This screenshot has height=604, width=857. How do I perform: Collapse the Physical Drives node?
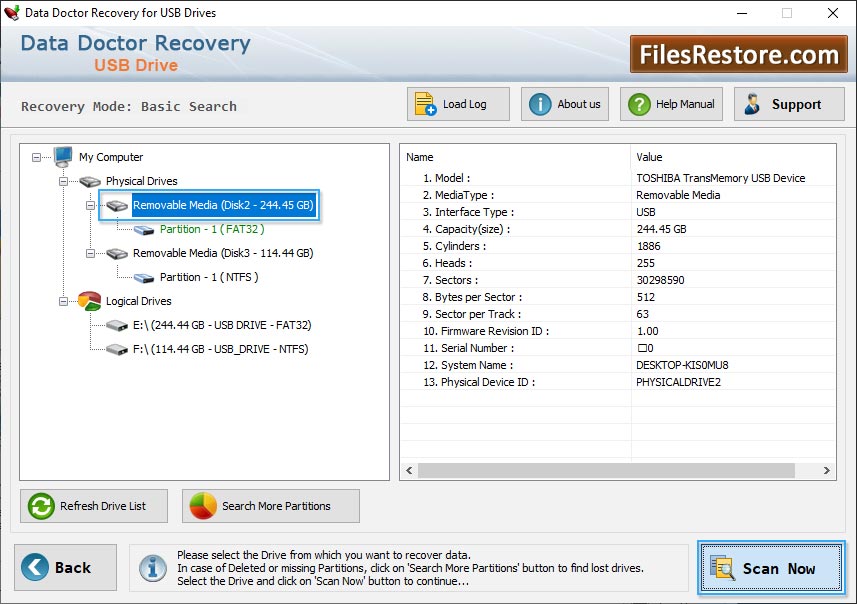tap(64, 181)
